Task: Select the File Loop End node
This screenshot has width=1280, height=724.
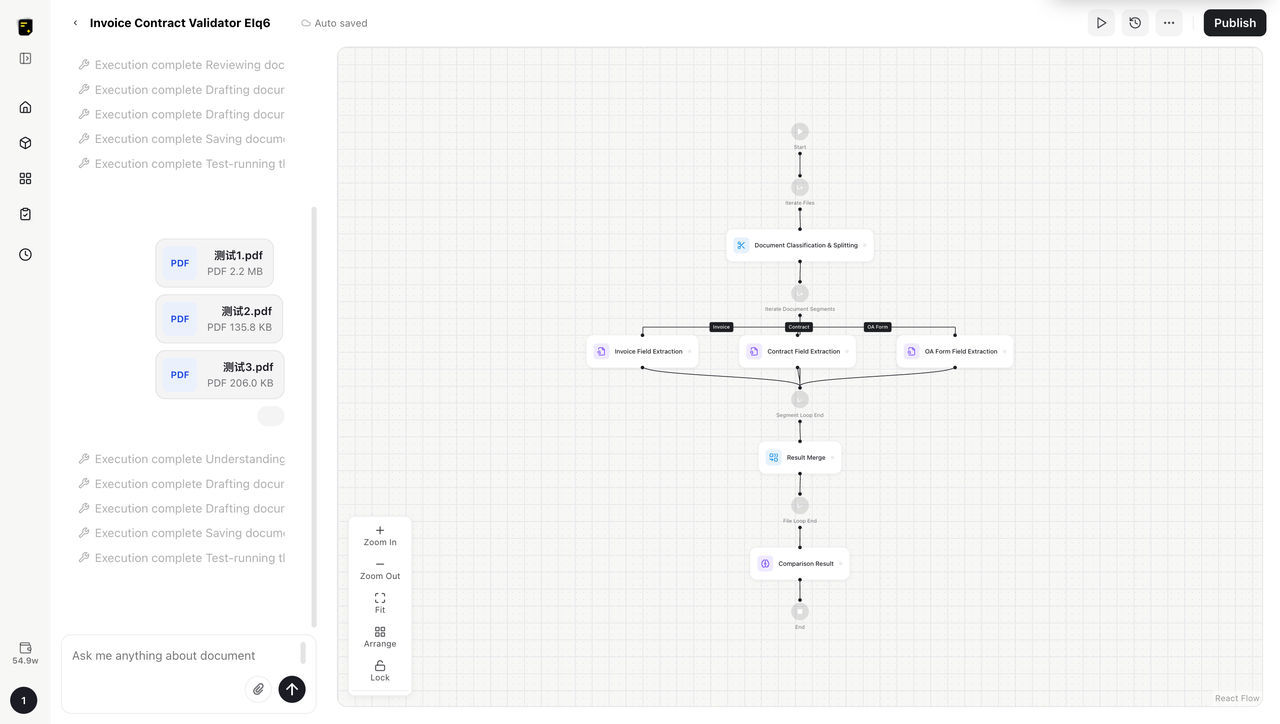Action: [x=800, y=505]
